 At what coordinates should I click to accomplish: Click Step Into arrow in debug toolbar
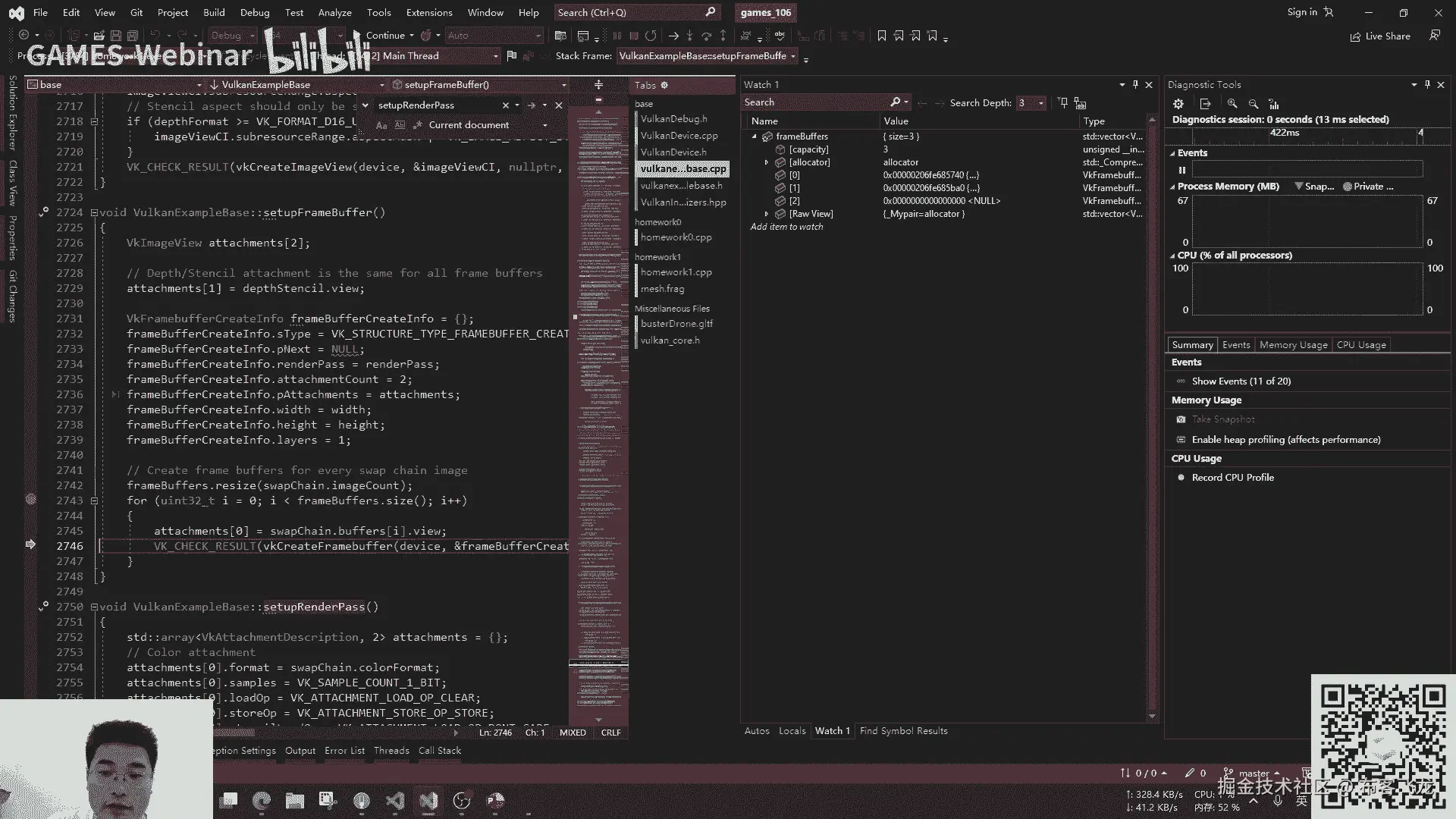pos(689,36)
